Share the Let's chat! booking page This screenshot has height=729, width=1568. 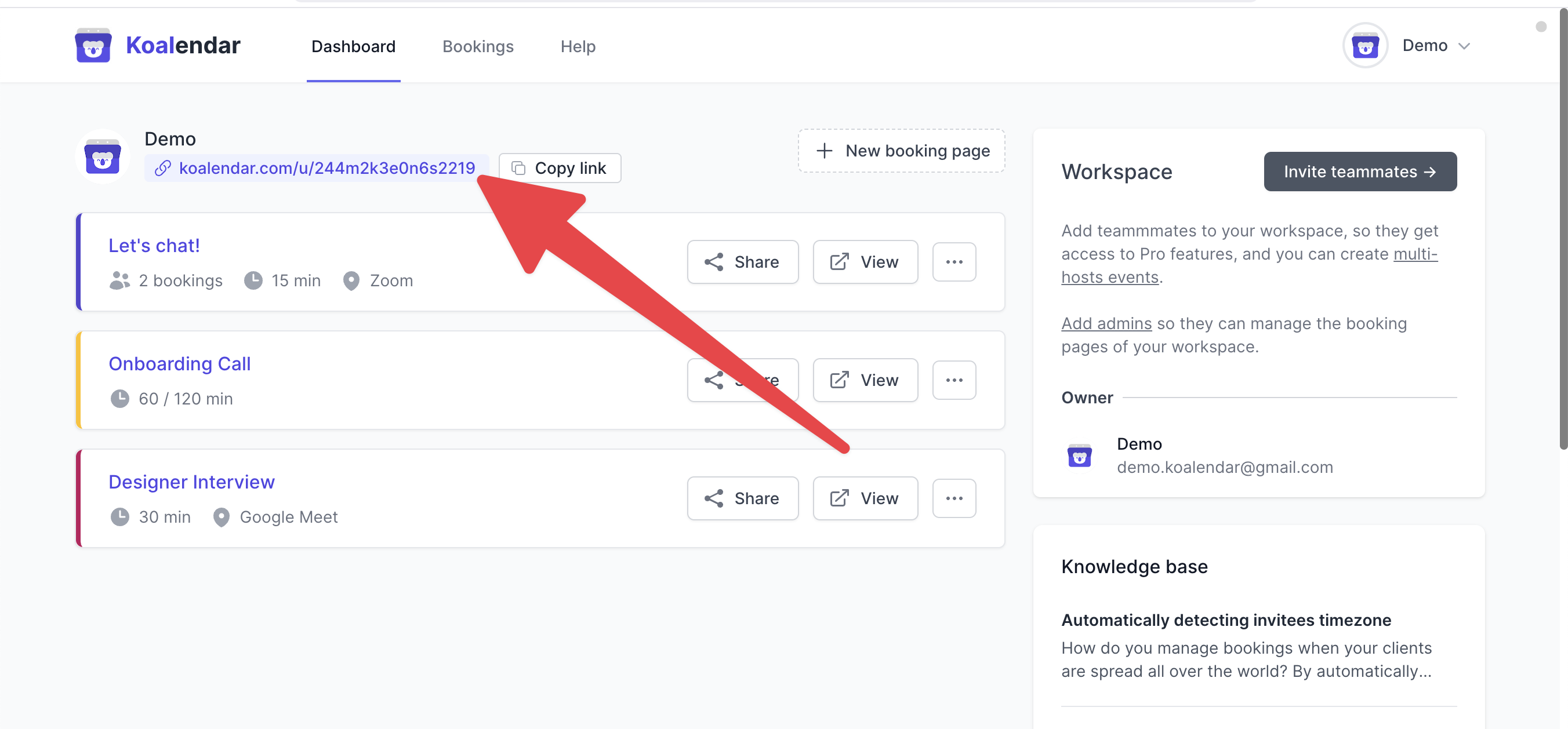coord(743,262)
